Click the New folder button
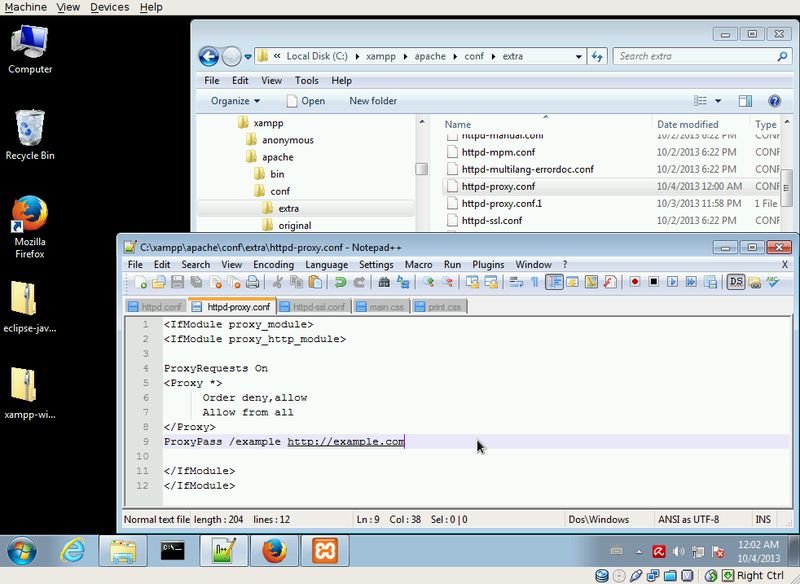 pos(372,101)
